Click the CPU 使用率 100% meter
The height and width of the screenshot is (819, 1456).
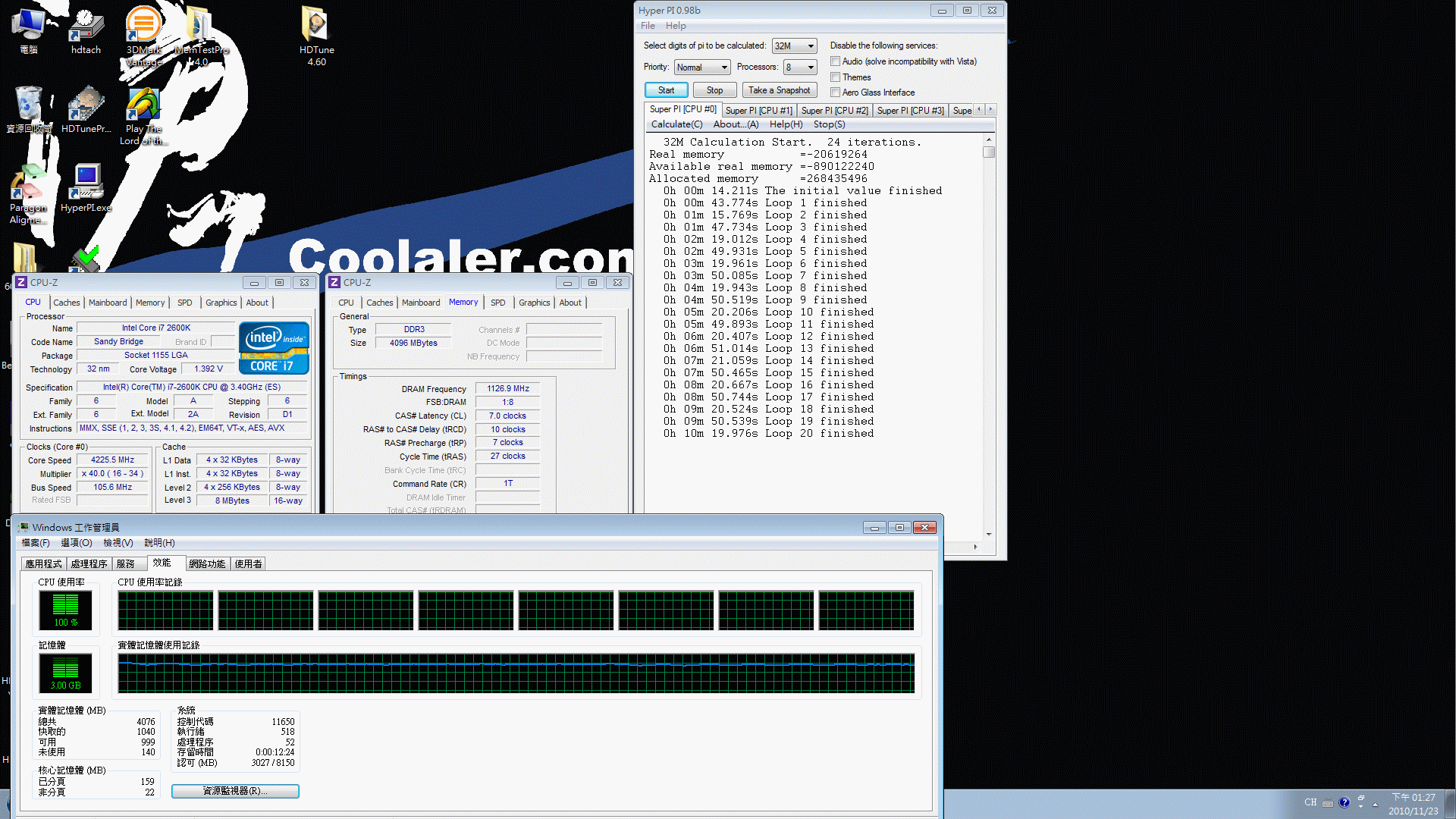(x=65, y=610)
